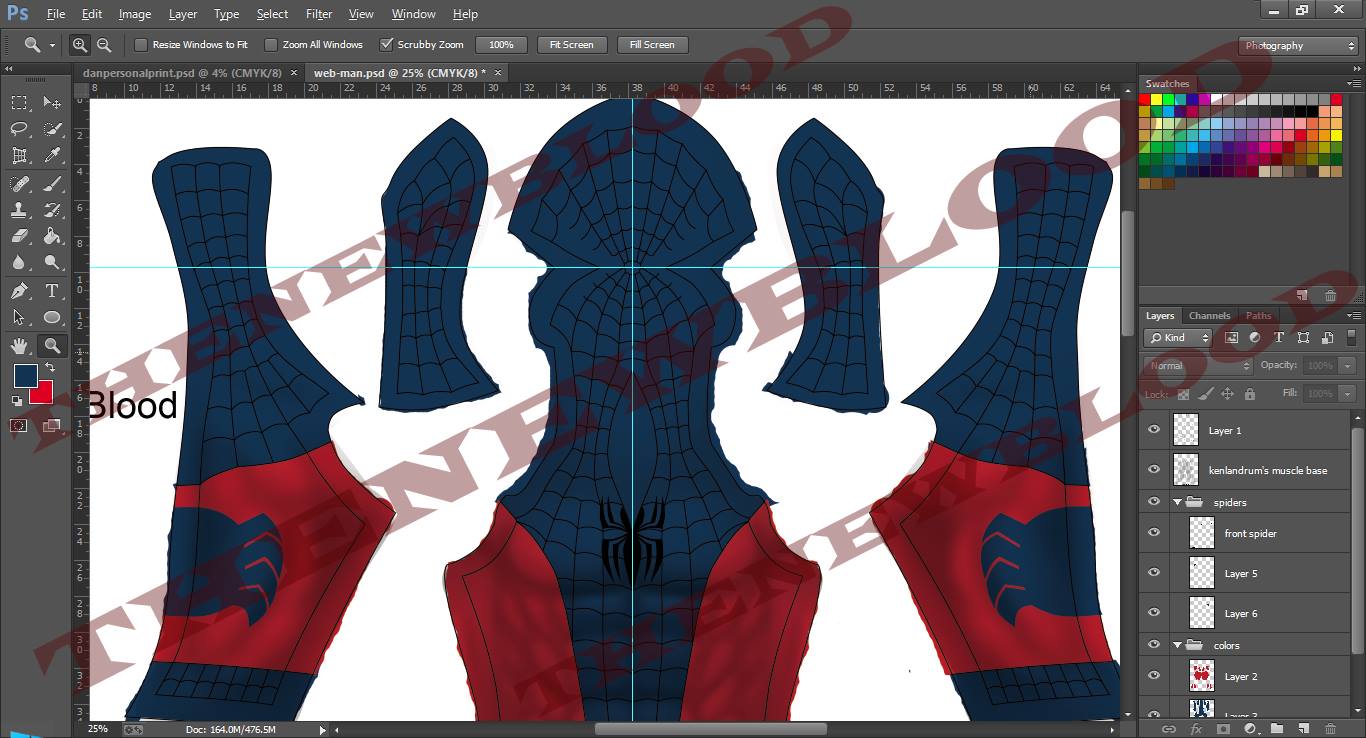Viewport: 1366px width, 738px height.
Task: Open the Fill slider dropdown arrow
Action: (x=1347, y=393)
